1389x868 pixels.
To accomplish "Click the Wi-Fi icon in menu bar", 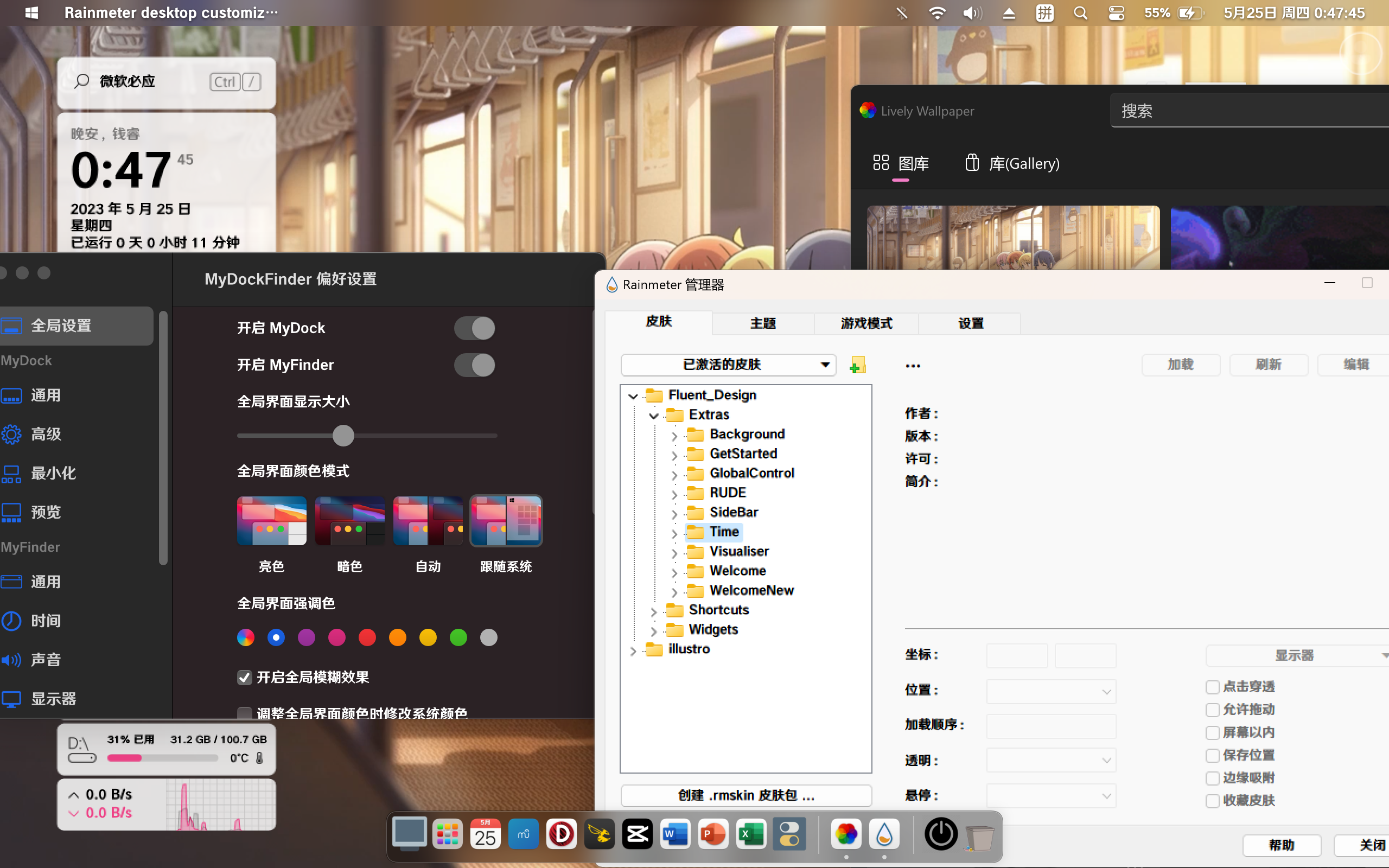I will click(936, 12).
